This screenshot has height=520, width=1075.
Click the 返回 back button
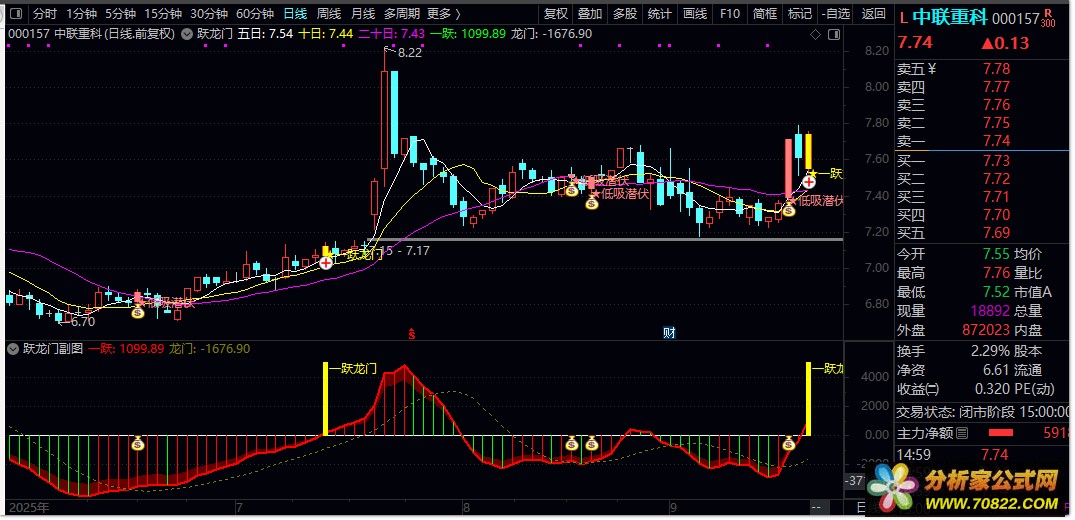(873, 13)
